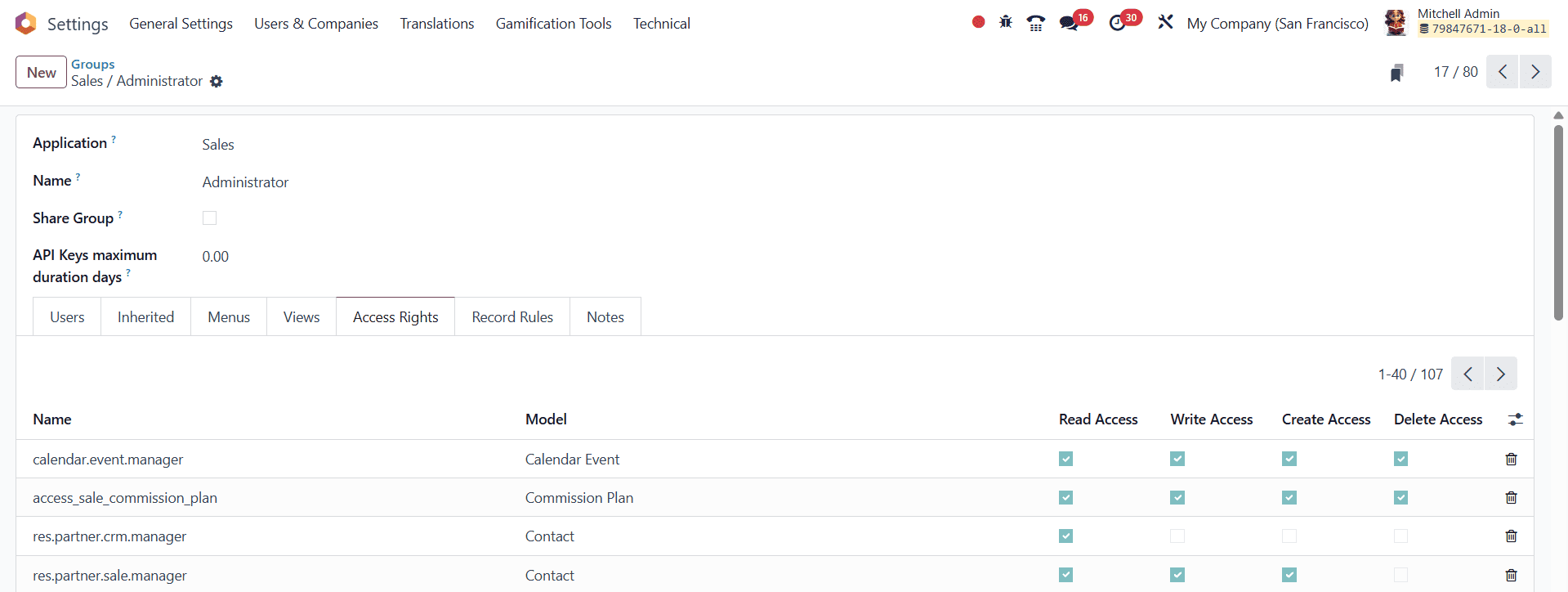1568x592 pixels.
Task: Edit API Keys maximum duration value 0.00
Action: pos(216,257)
